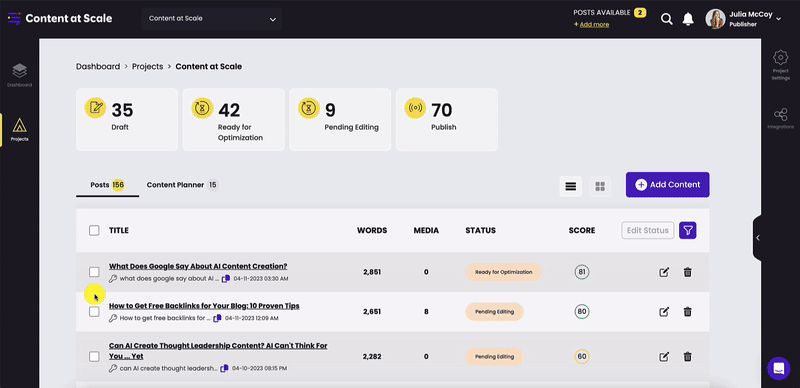This screenshot has width=800, height=388.
Task: Open Projects in the left sidebar
Action: point(19,130)
